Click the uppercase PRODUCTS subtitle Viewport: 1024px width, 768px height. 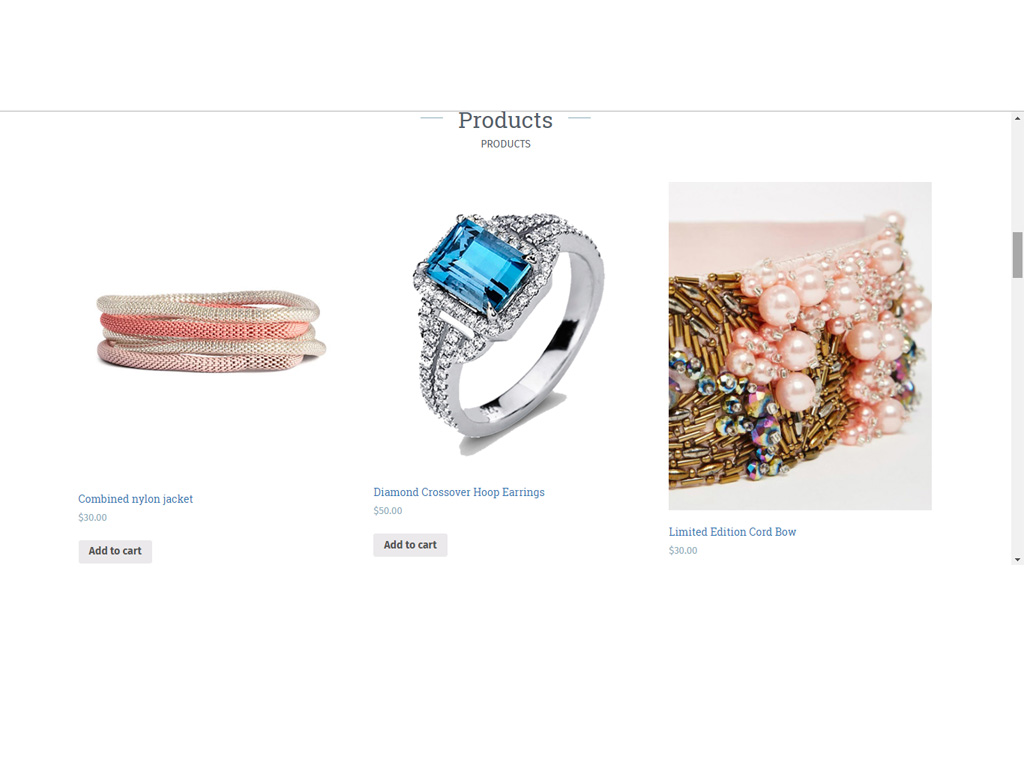point(505,144)
